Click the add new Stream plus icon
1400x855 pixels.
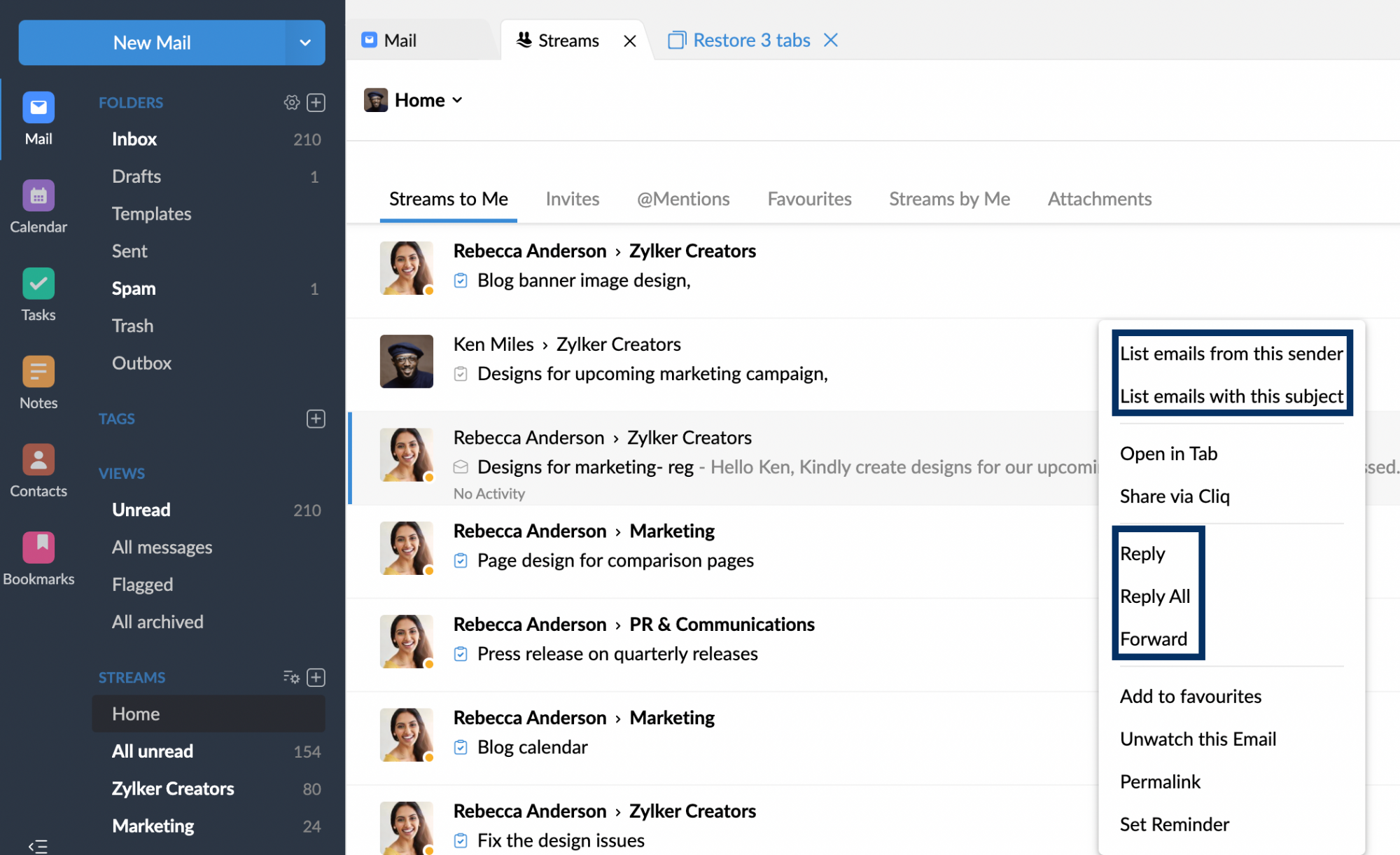click(x=316, y=677)
